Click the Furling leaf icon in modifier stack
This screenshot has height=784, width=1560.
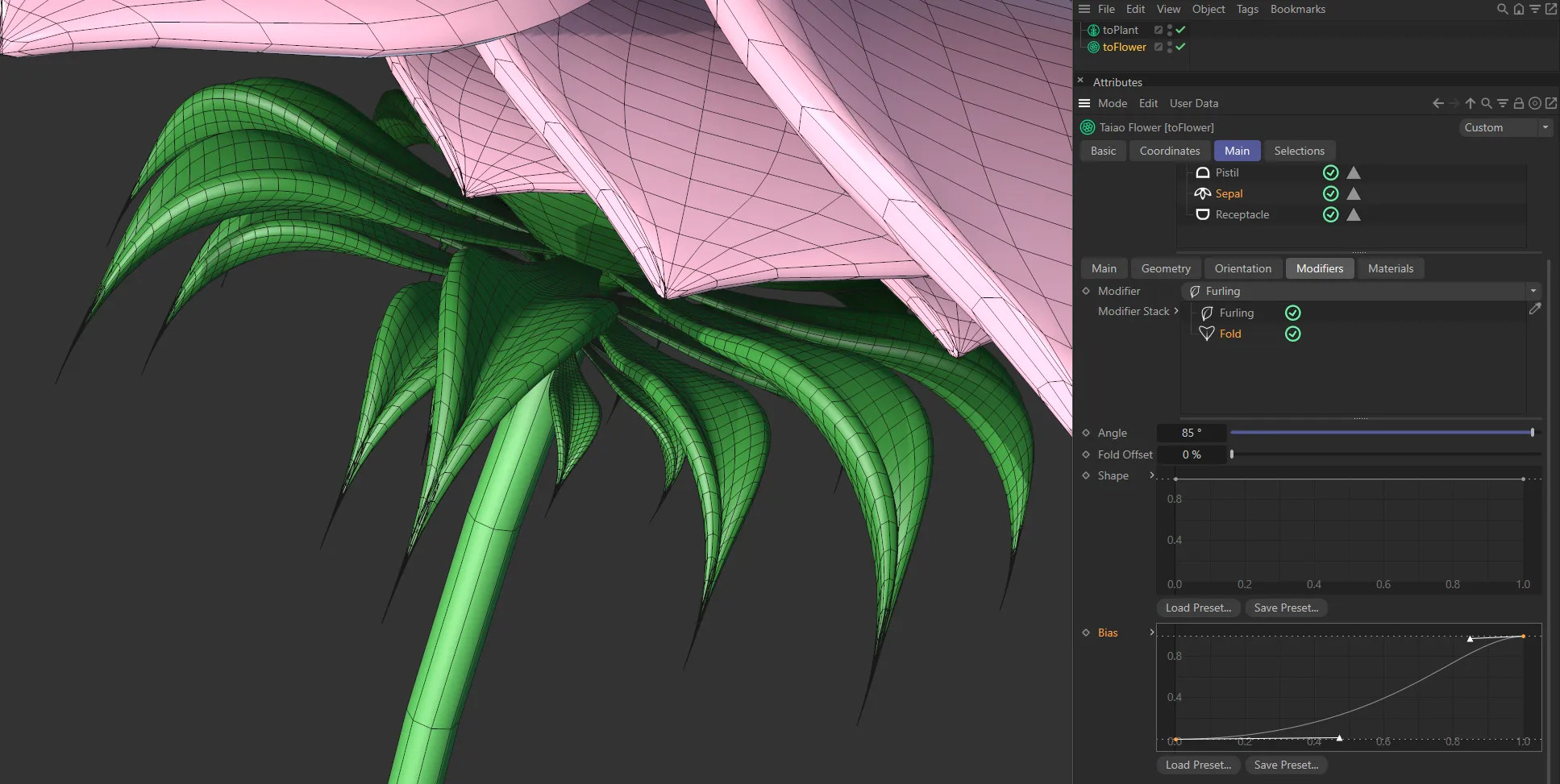click(1207, 313)
